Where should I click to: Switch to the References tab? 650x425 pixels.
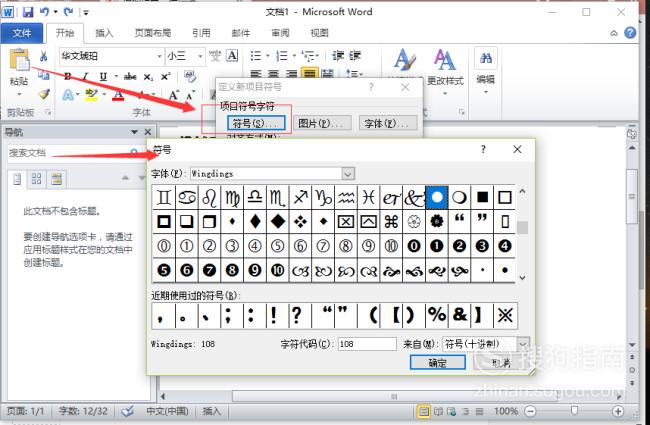pos(201,33)
